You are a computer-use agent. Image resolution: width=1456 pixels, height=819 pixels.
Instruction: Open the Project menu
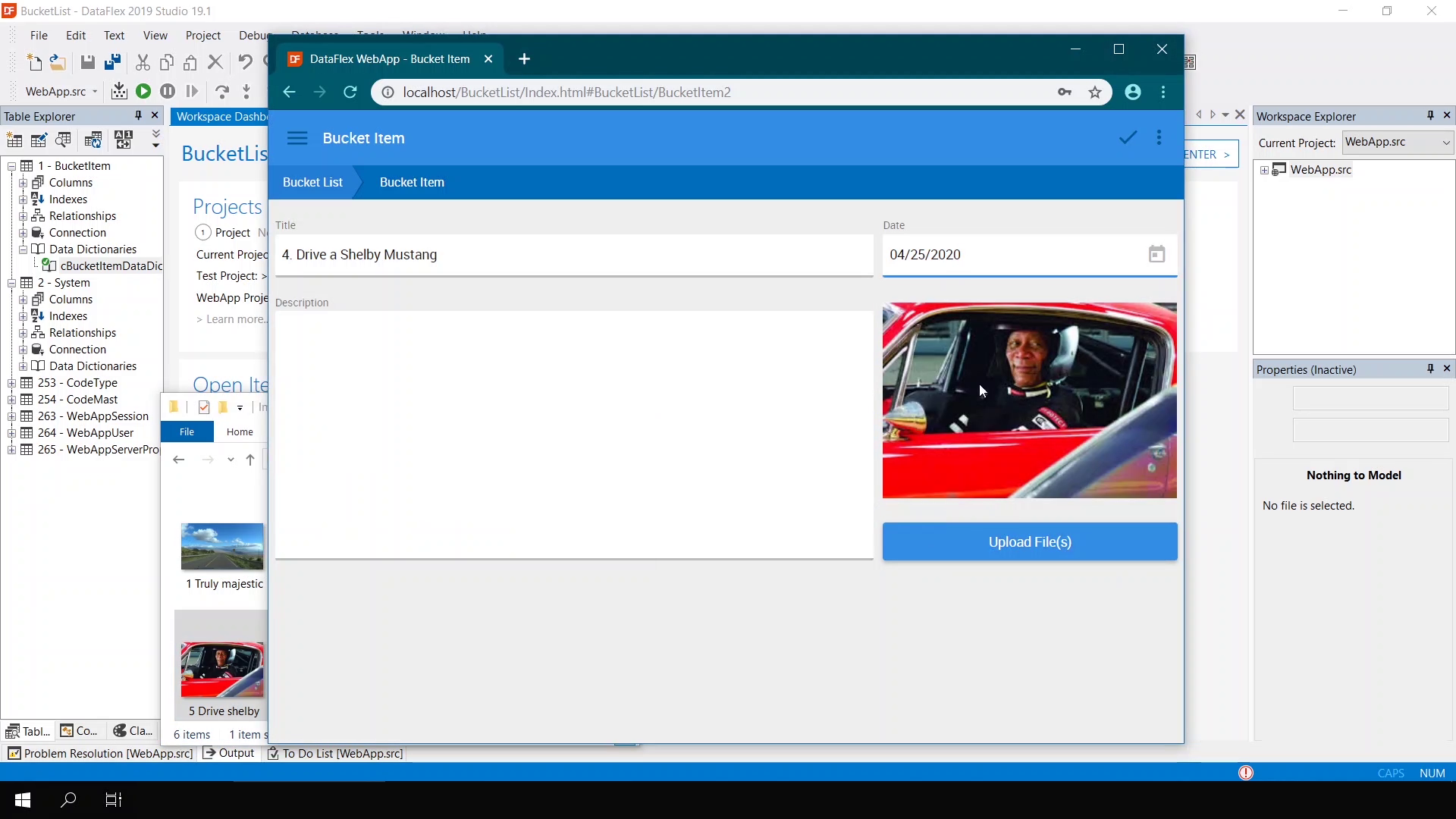click(x=202, y=36)
